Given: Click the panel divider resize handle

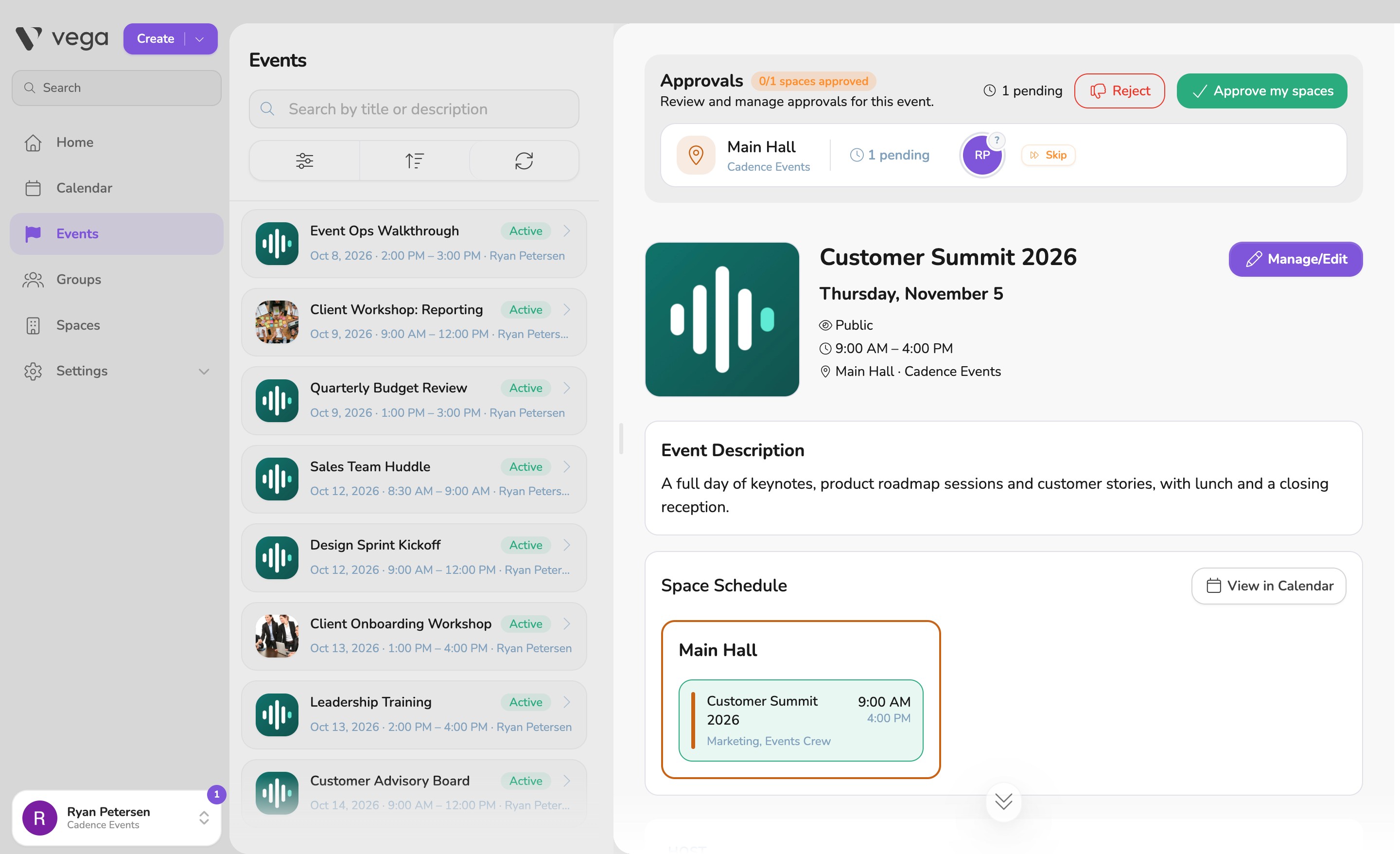Looking at the screenshot, I should tap(621, 438).
